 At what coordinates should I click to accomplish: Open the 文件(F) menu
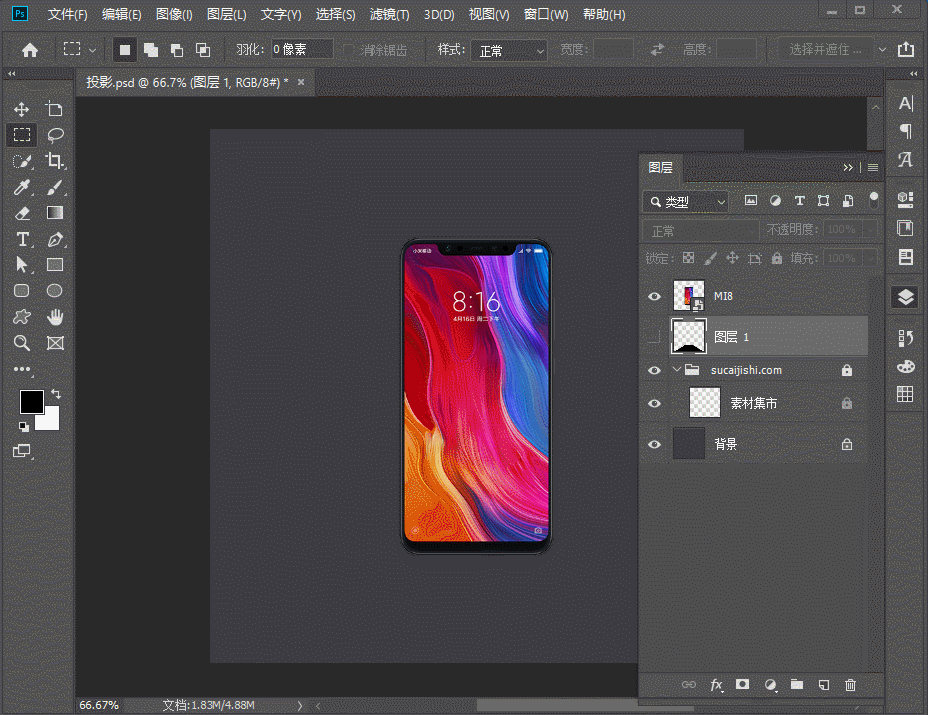click(67, 14)
